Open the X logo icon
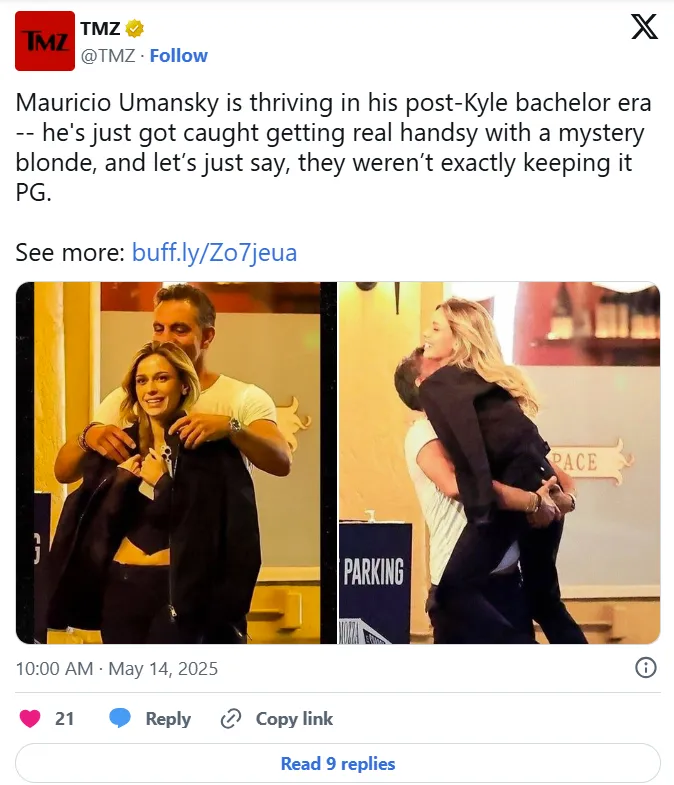Screen dimensions: 674x785 [x=644, y=27]
